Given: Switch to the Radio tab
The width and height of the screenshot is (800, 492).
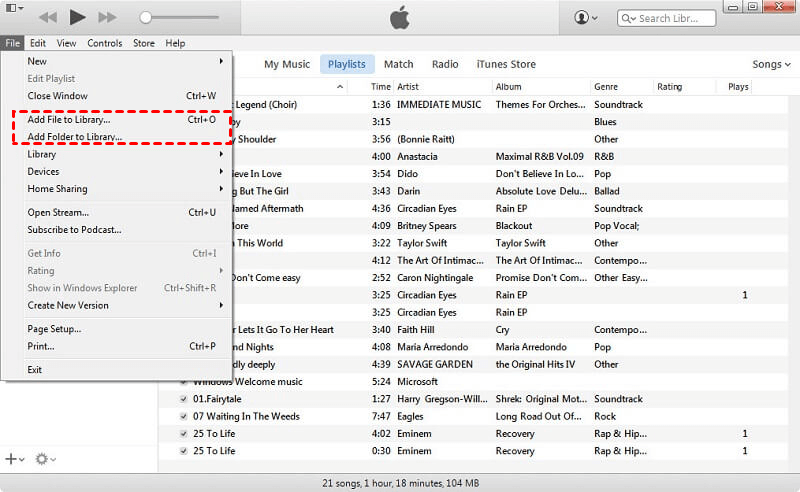Looking at the screenshot, I should 445,64.
